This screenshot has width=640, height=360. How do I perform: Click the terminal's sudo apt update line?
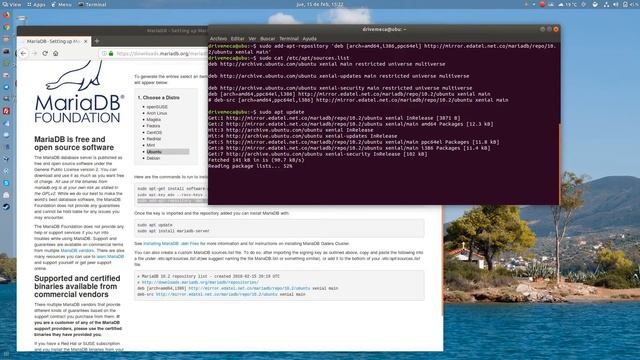point(256,112)
